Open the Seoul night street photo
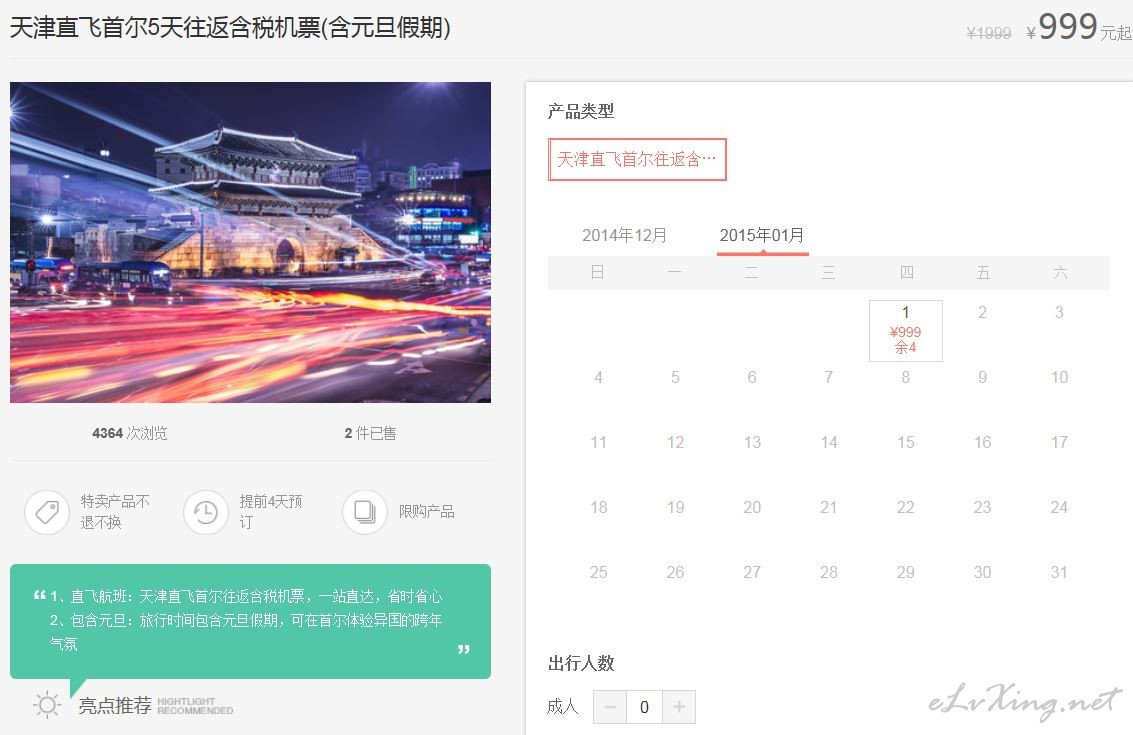Image resolution: width=1133 pixels, height=735 pixels. point(250,242)
